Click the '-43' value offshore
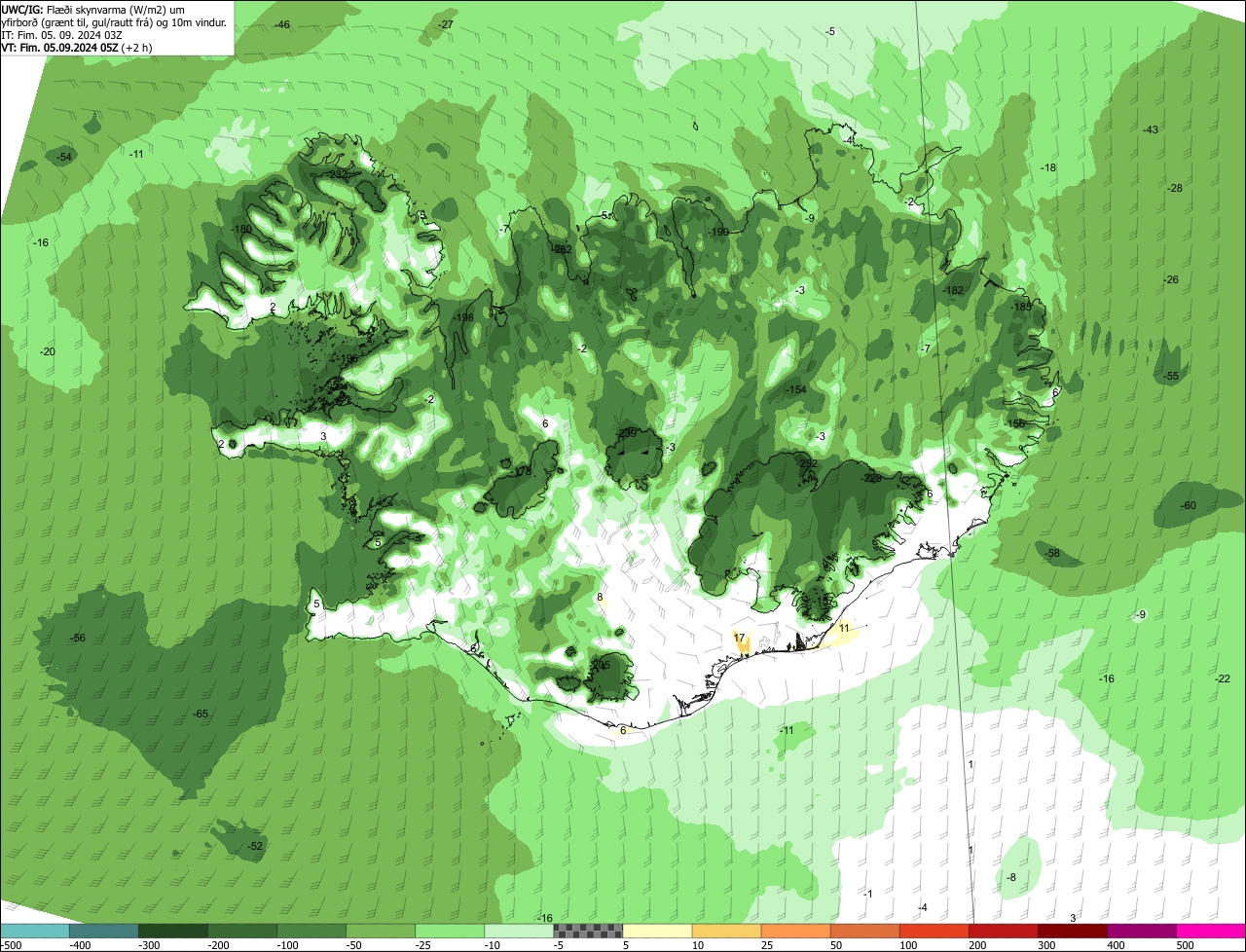The image size is (1246, 952). coord(1151,129)
